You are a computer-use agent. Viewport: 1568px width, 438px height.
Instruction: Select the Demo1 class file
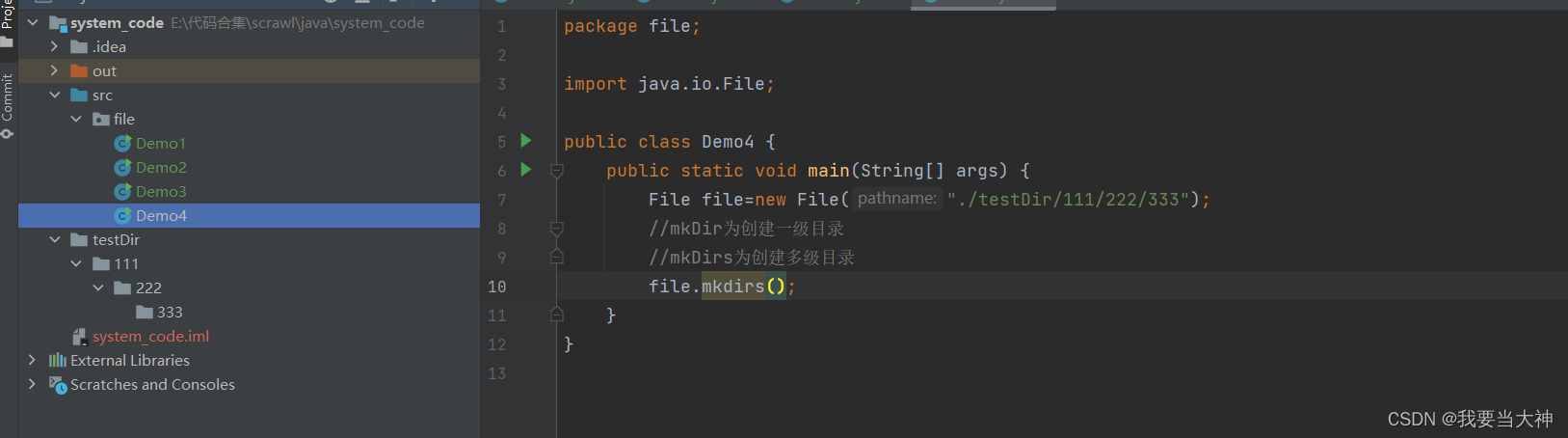(x=160, y=143)
